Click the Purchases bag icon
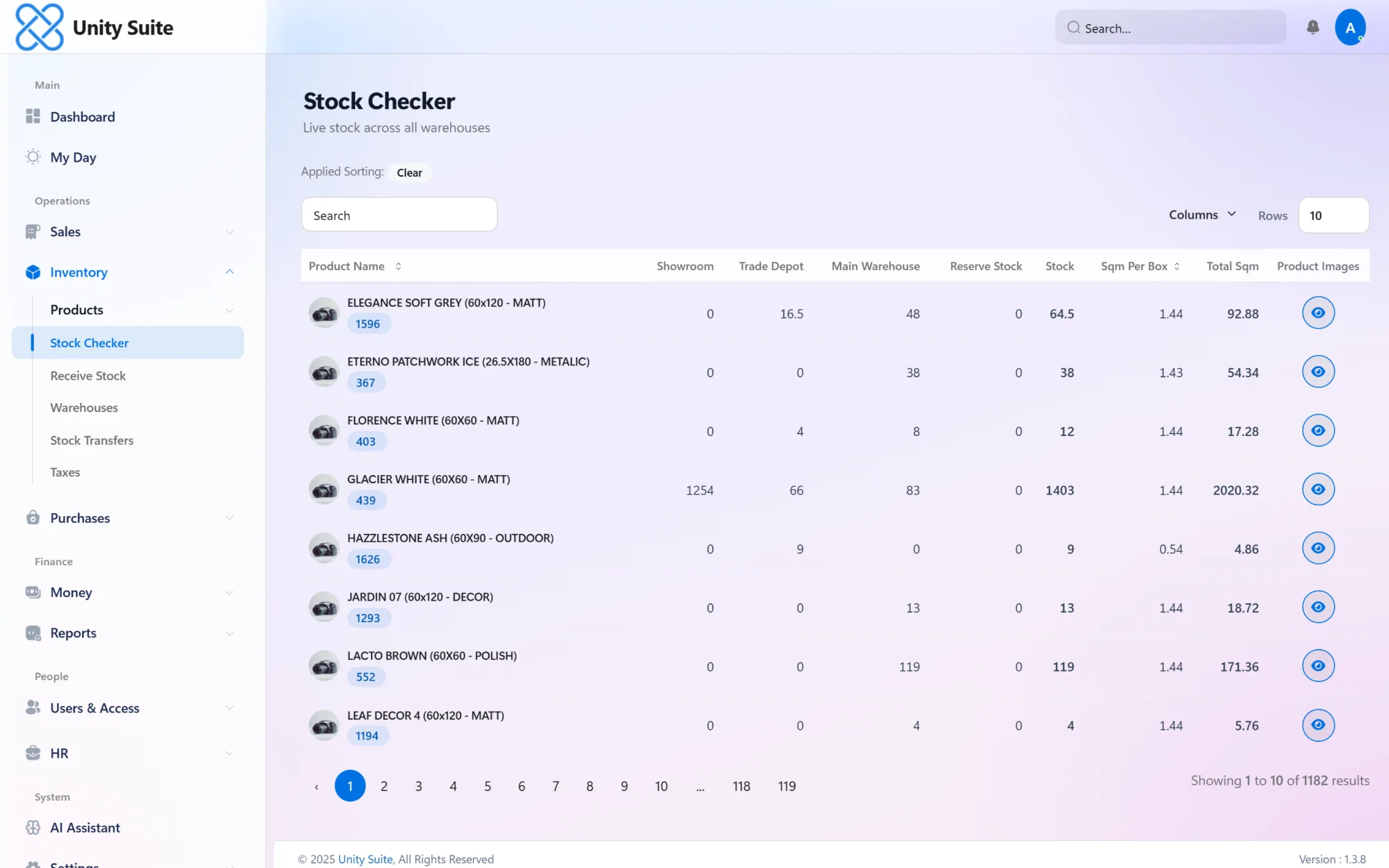Screen dimensions: 1389x868 click(x=33, y=518)
